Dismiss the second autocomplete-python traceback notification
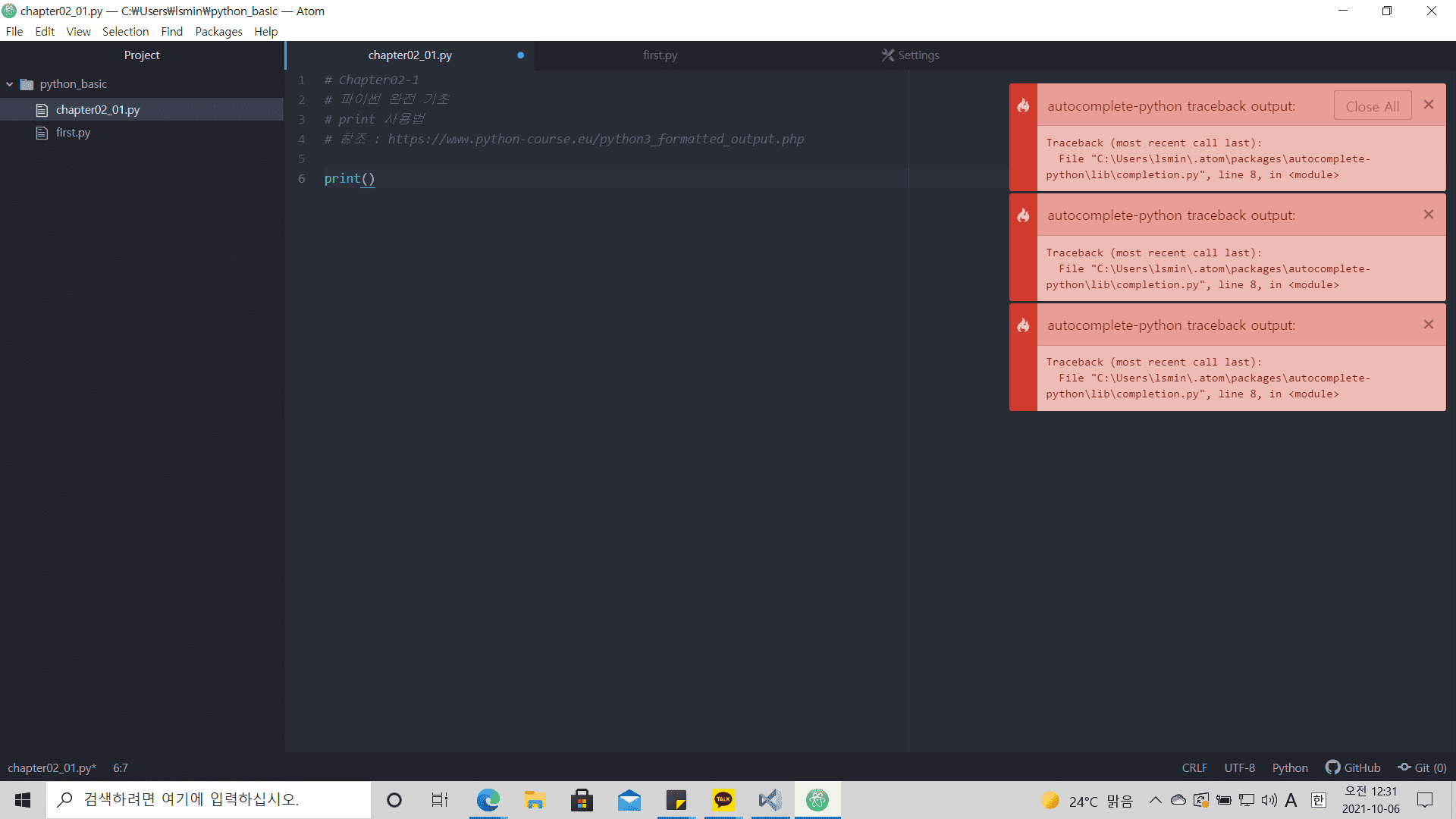 (x=1428, y=215)
